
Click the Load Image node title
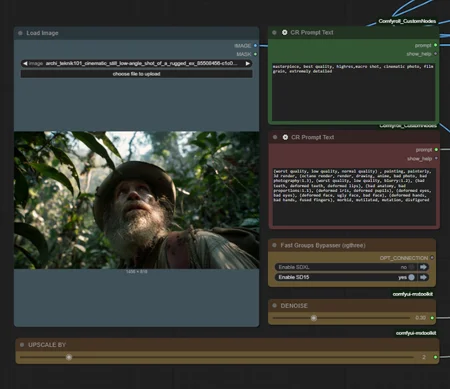coord(42,33)
